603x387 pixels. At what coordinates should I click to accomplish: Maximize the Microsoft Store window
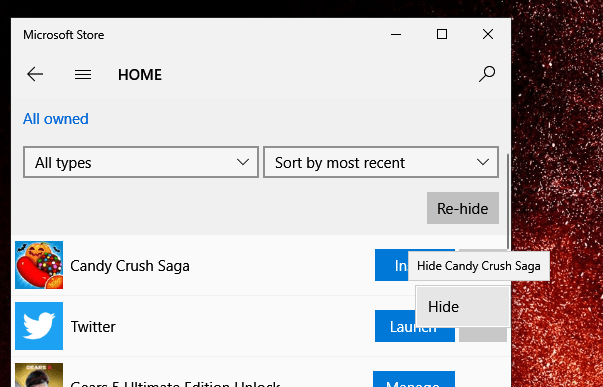442,34
